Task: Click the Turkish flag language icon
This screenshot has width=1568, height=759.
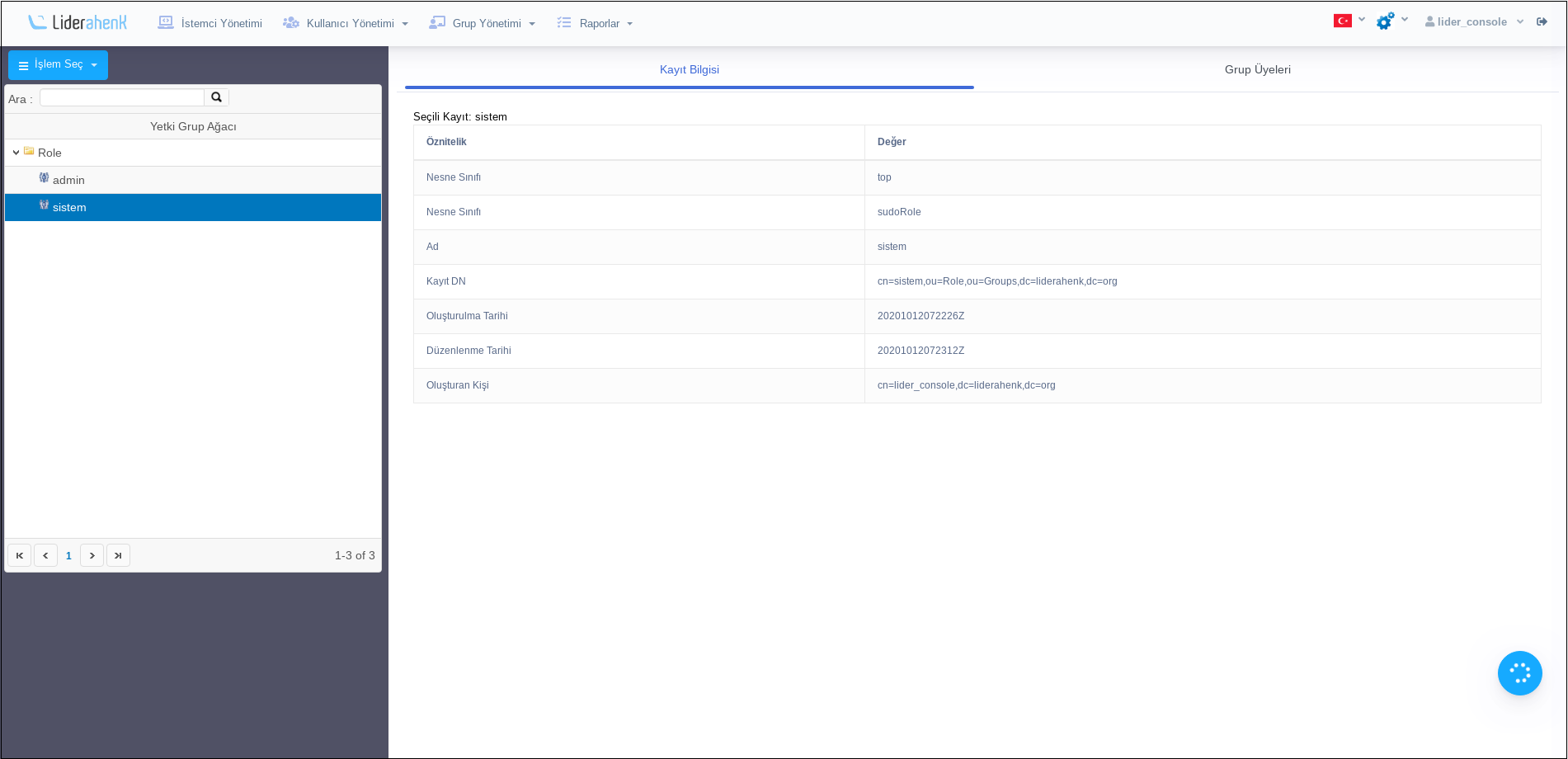Action: coord(1343,21)
